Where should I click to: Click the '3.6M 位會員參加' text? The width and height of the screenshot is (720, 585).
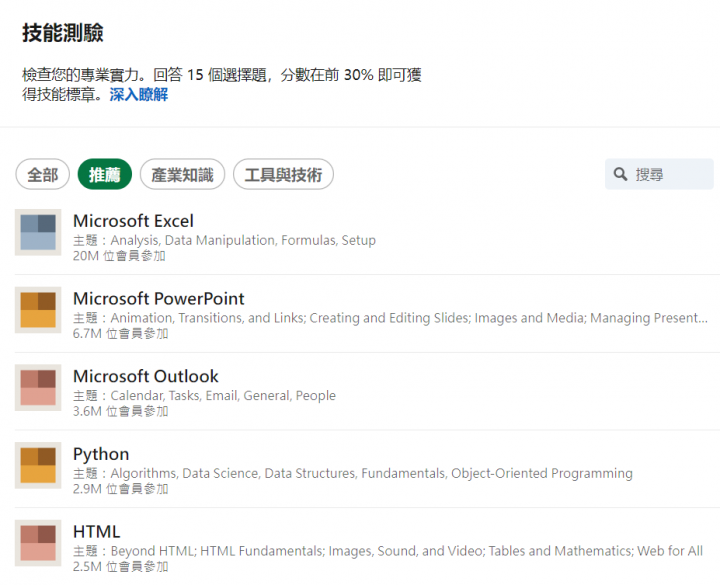tap(120, 411)
